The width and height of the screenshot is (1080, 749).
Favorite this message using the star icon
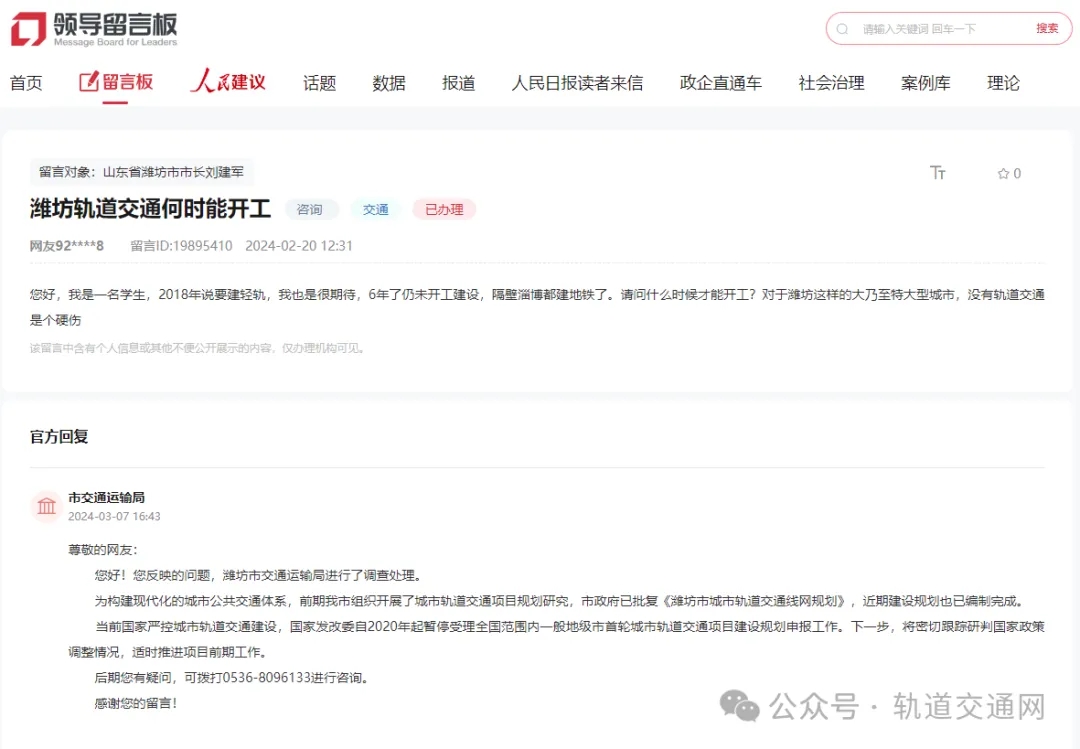pyautogui.click(x=1003, y=174)
